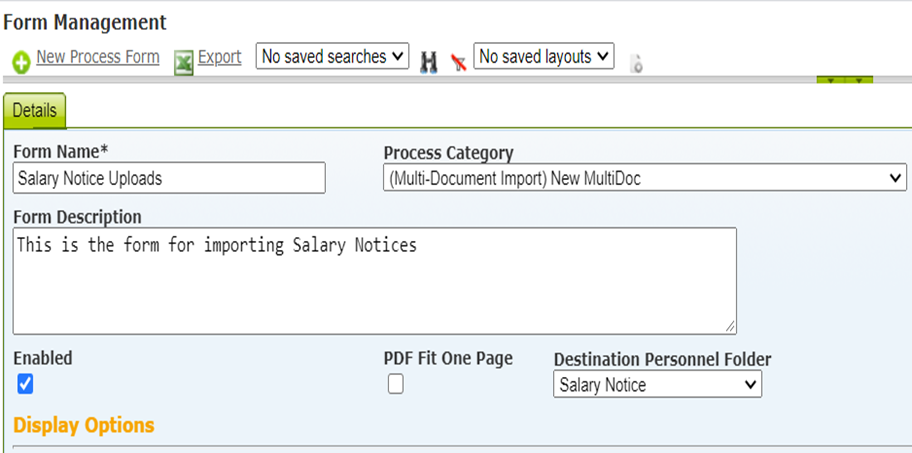Screen dimensions: 912x453
Task: Open the New Process Form link
Action: [x=98, y=57]
